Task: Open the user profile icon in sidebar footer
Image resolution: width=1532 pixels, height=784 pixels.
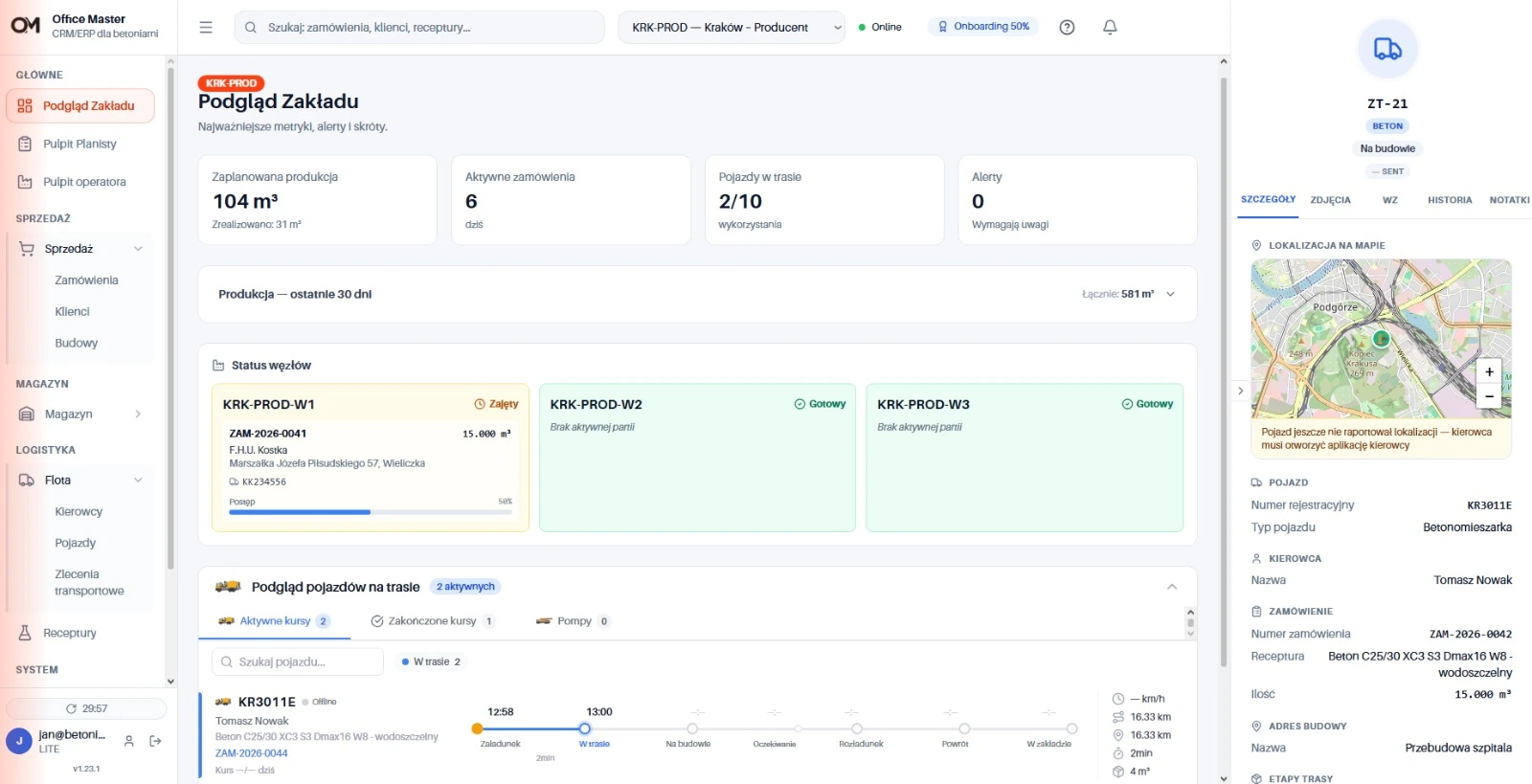Action: click(128, 741)
